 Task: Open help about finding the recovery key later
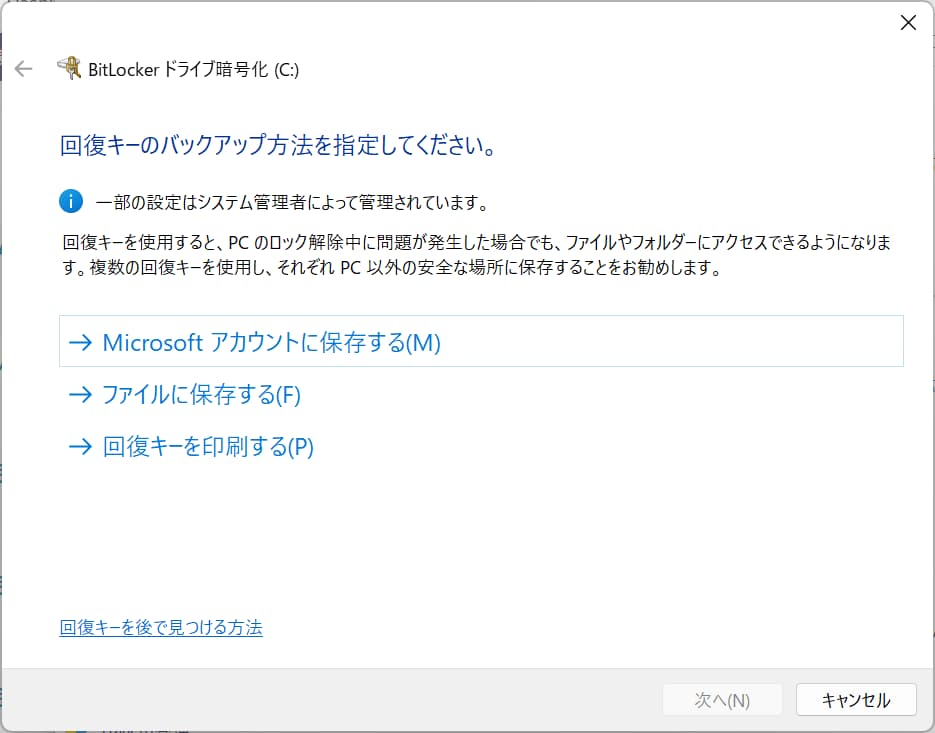(x=161, y=626)
